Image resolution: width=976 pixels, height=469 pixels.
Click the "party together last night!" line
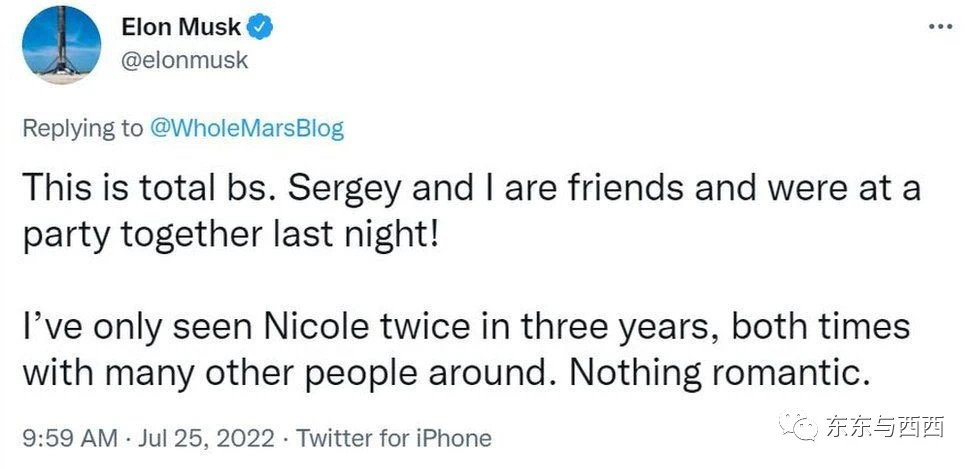point(230,234)
